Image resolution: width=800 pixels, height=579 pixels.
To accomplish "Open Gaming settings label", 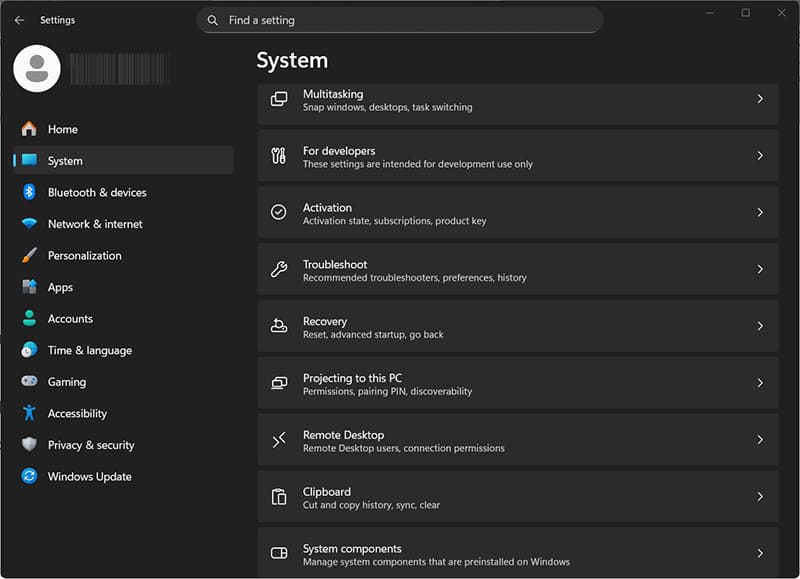I will coord(67,382).
